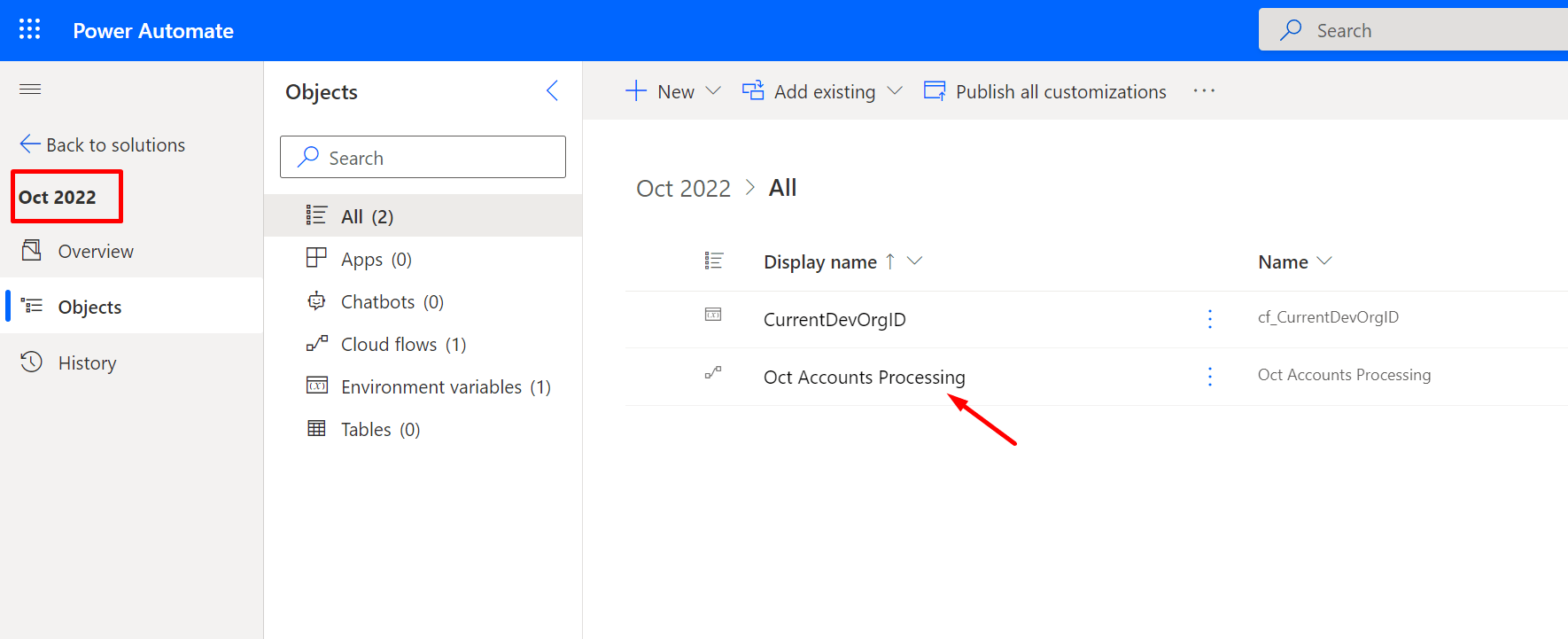
Task: Click cf_CurrentDevOrgID name cell
Action: pyautogui.click(x=1328, y=317)
